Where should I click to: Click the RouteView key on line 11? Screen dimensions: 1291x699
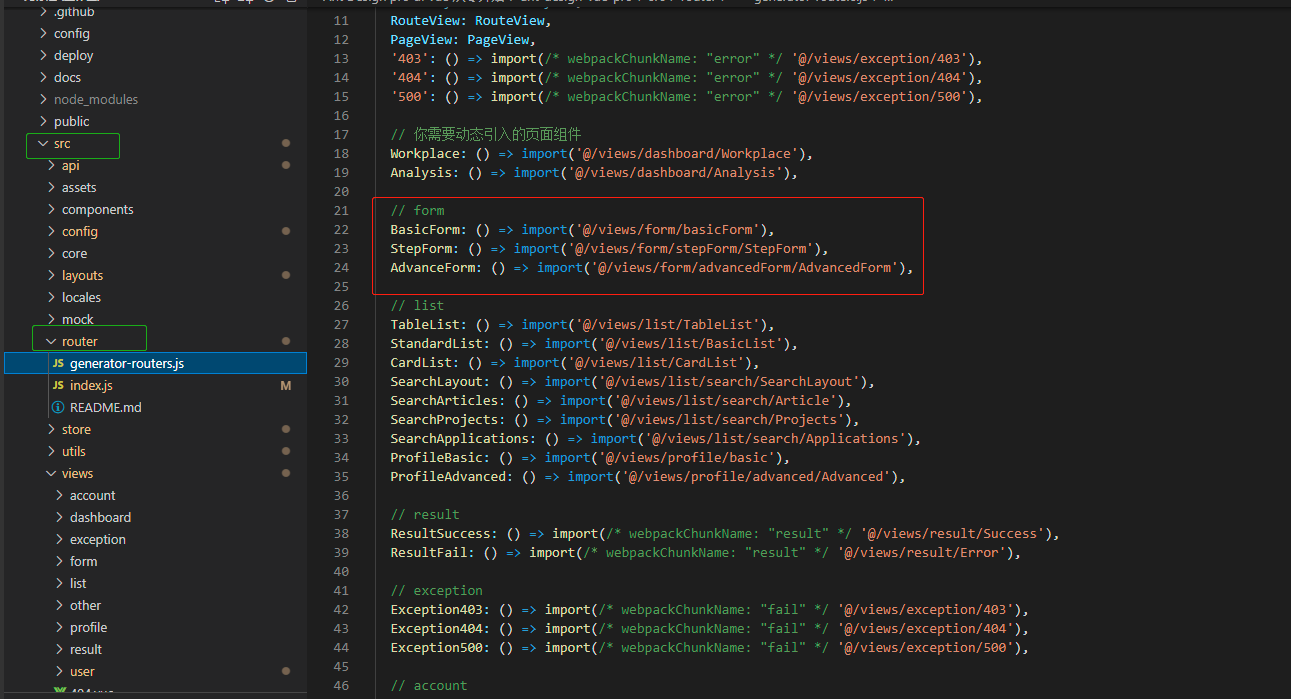(425, 20)
